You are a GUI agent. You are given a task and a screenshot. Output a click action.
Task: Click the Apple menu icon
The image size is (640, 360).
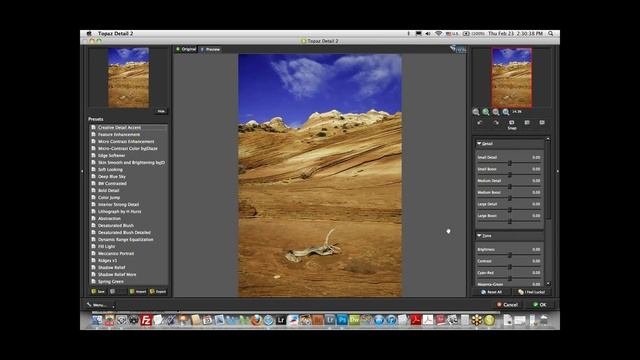click(89, 33)
